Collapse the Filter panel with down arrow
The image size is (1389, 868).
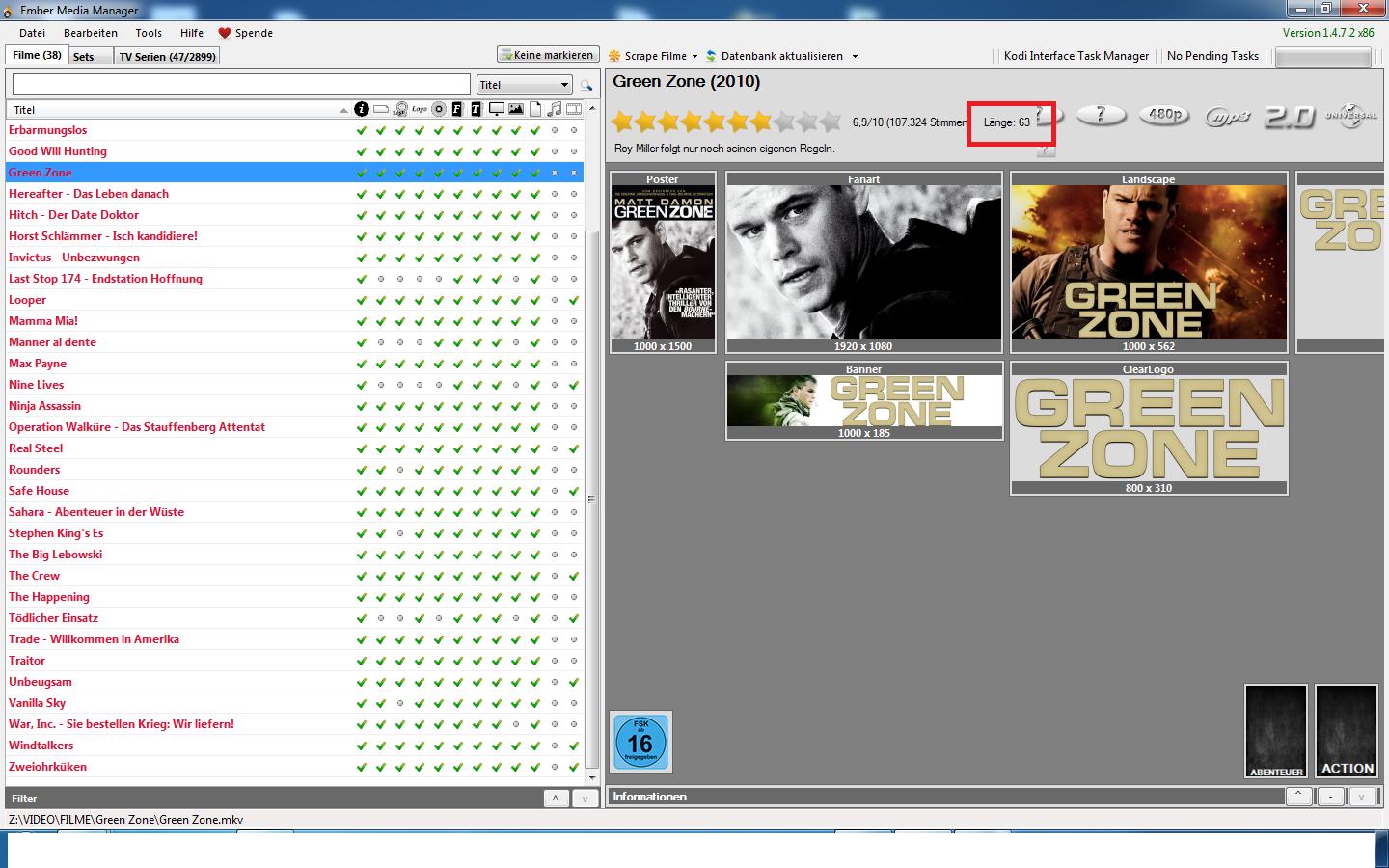[585, 798]
